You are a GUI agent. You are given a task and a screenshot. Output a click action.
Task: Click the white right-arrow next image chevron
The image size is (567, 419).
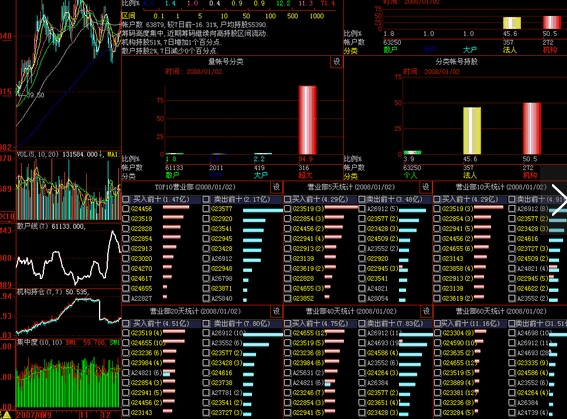pyautogui.click(x=558, y=201)
